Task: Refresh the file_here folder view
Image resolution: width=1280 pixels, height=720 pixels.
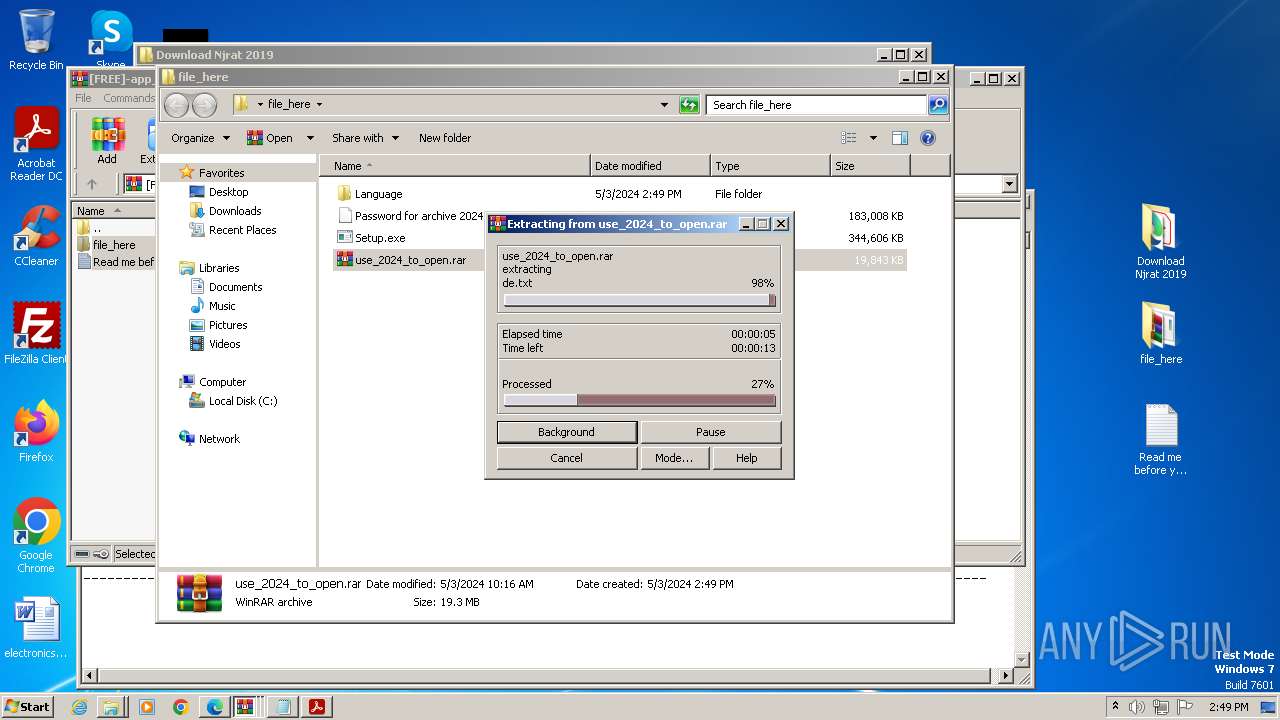Action: (689, 104)
